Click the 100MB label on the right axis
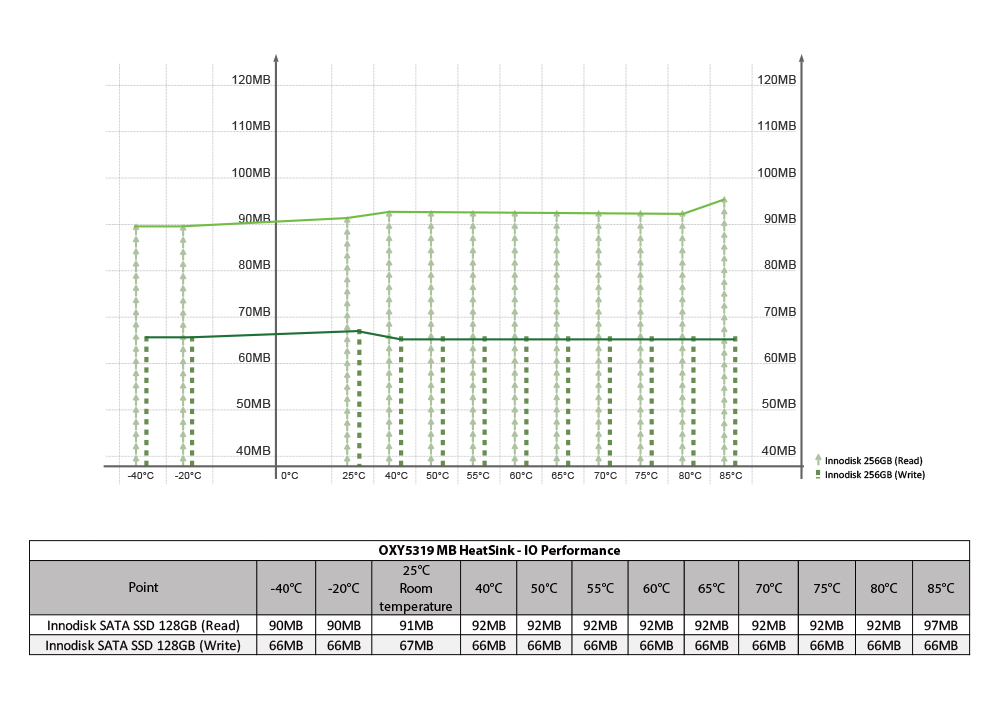 click(776, 173)
